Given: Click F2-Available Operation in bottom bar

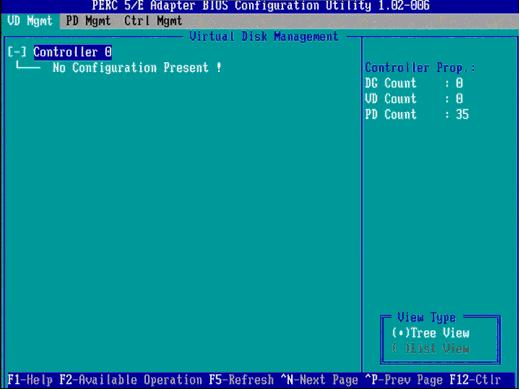Looking at the screenshot, I should (x=131, y=380).
